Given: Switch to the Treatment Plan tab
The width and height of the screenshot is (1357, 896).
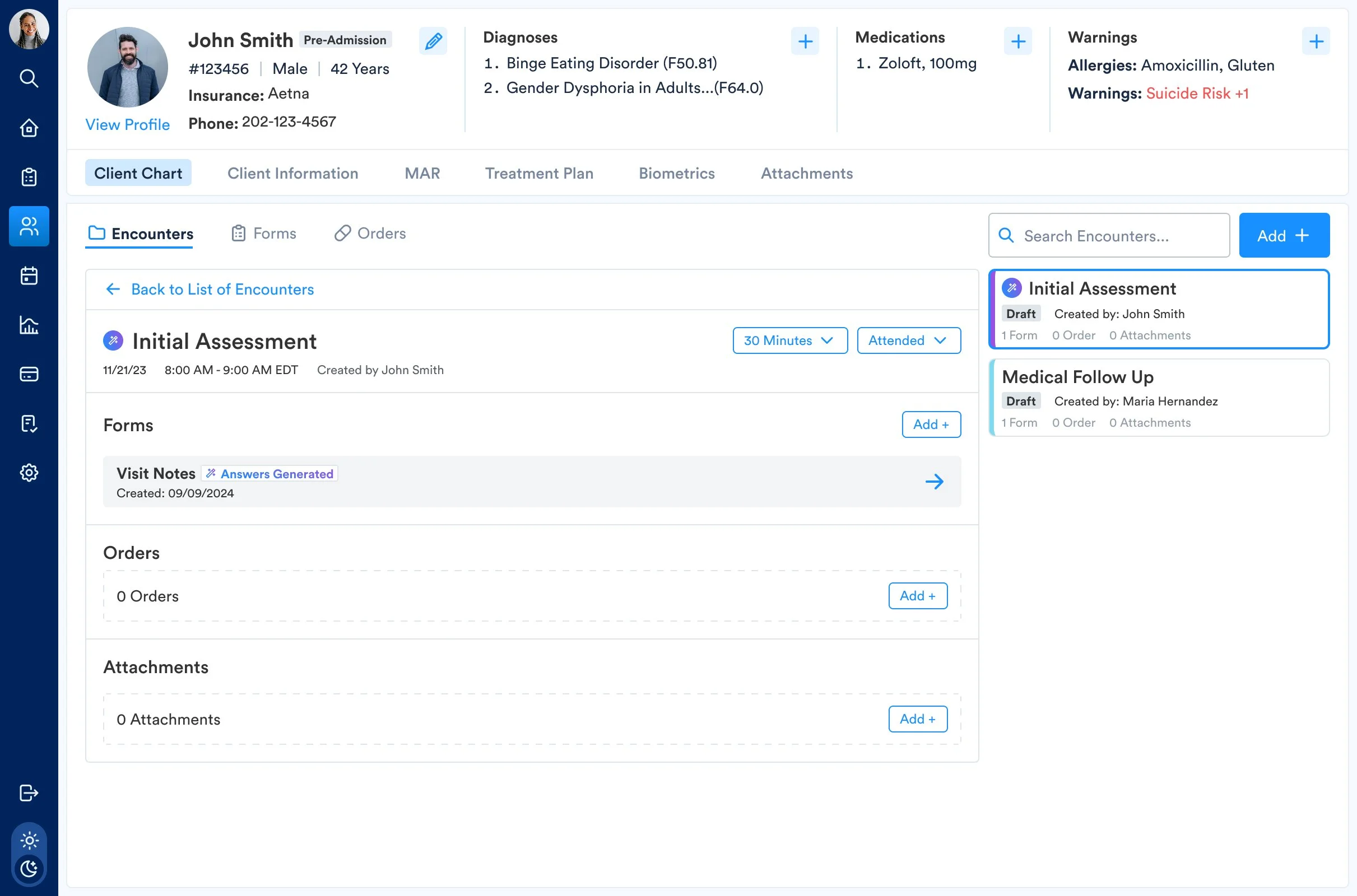Looking at the screenshot, I should tap(539, 173).
